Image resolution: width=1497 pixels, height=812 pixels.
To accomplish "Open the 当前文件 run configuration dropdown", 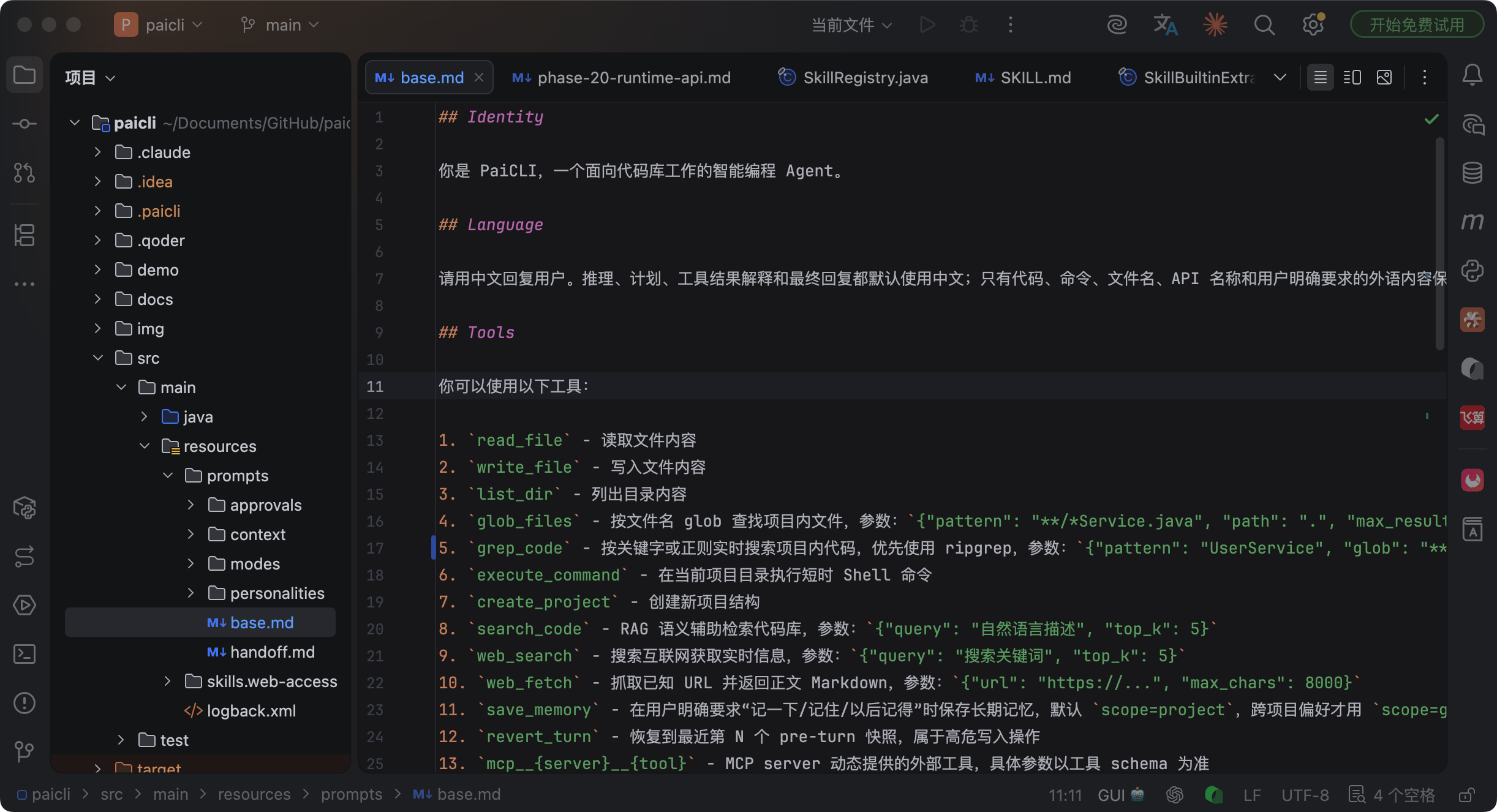I will [x=851, y=25].
